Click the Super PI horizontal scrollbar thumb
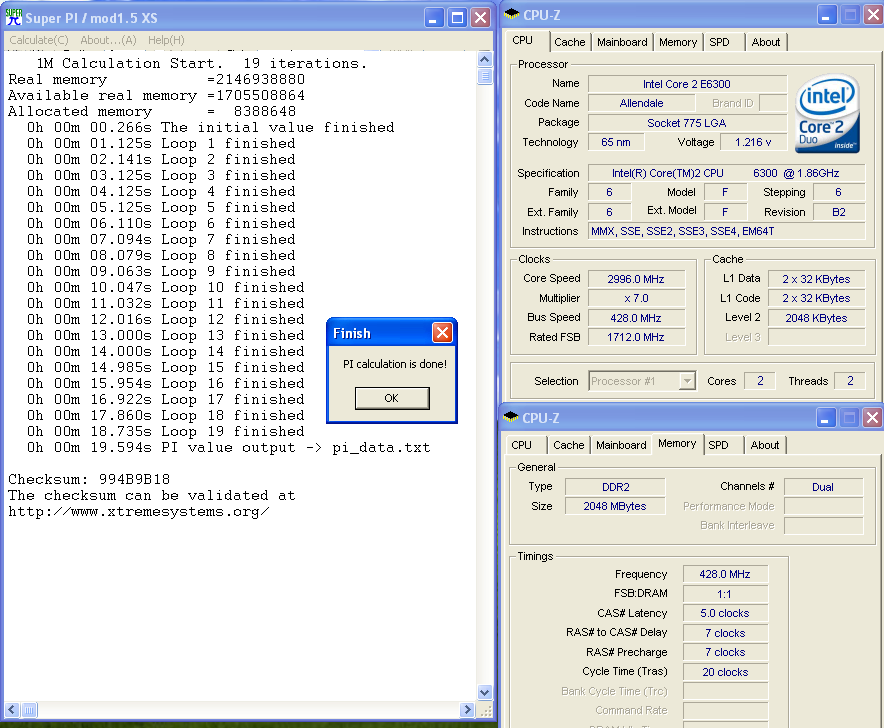Screen dimensions: 884x728 click(29, 710)
